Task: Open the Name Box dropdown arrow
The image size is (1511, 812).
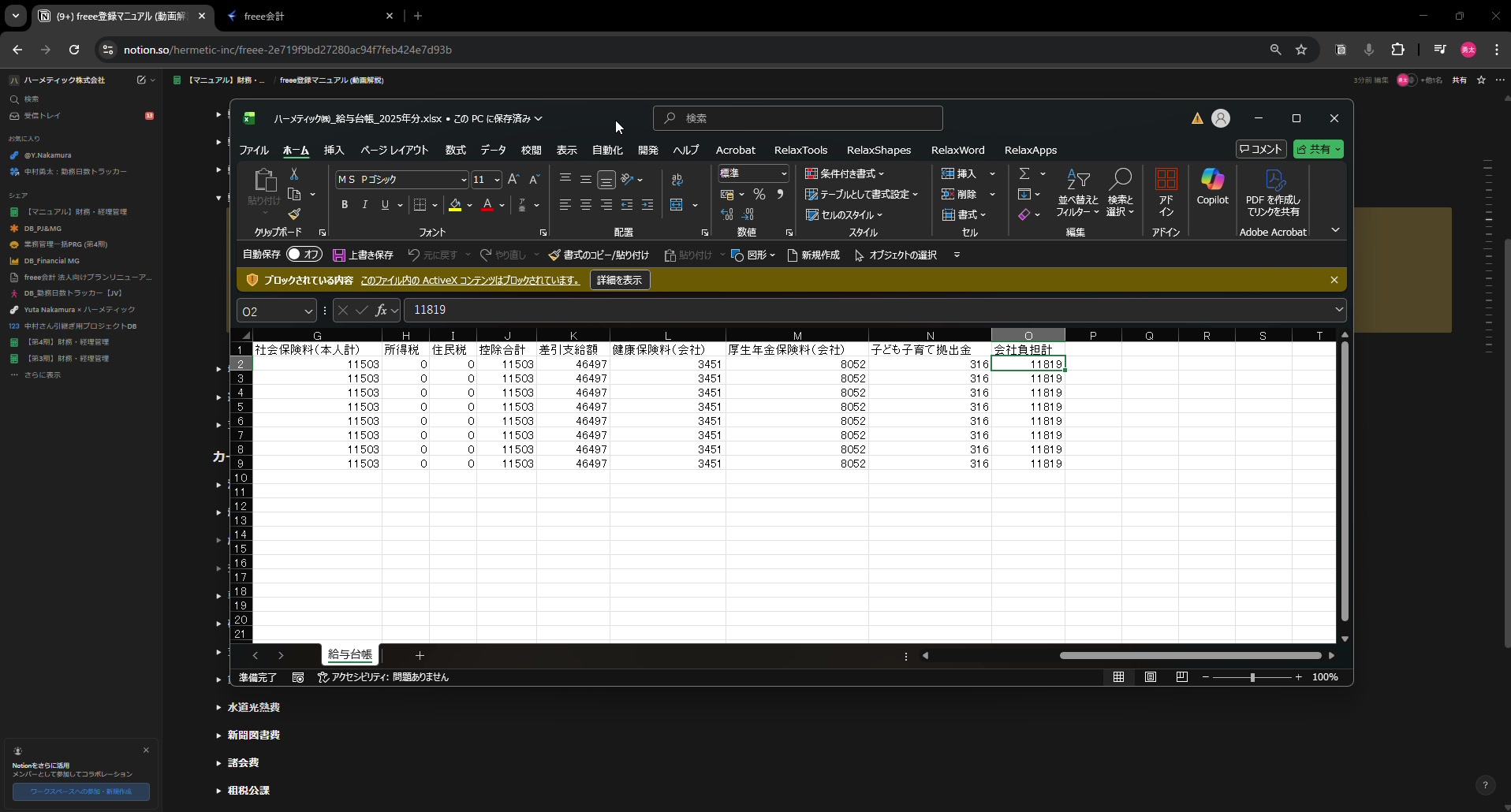Action: pyautogui.click(x=308, y=311)
